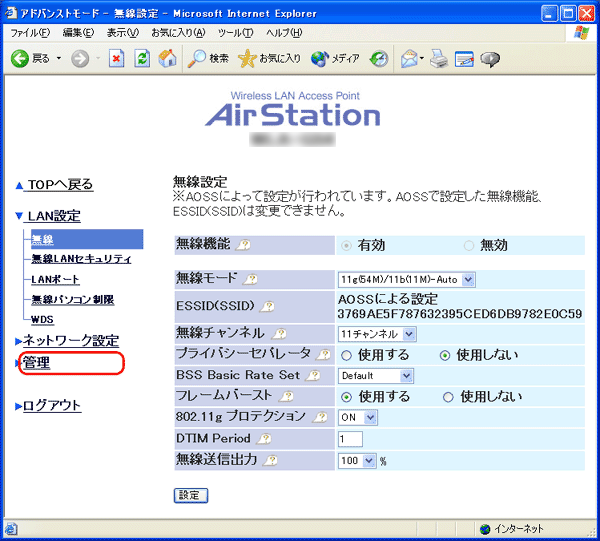Viewport: 600px width, 541px height.
Task: Open the ヘルプ(H) menu
Action: click(x=284, y=33)
